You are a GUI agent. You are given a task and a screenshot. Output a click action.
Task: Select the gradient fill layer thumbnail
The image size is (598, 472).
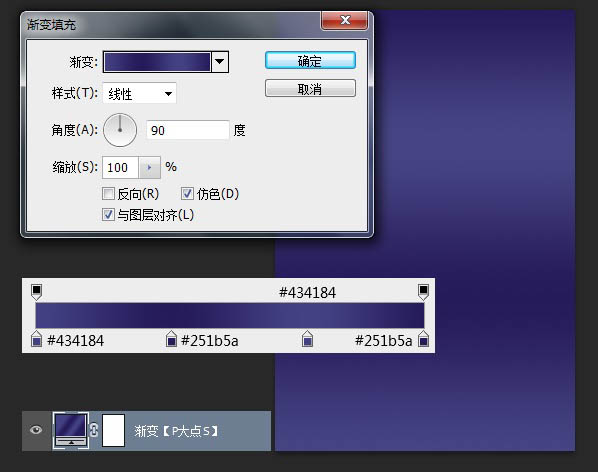[71, 430]
